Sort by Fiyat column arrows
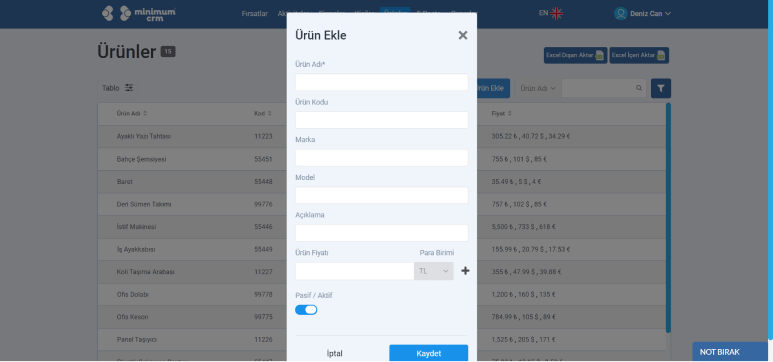Viewport: 773px width, 362px height. coord(509,113)
